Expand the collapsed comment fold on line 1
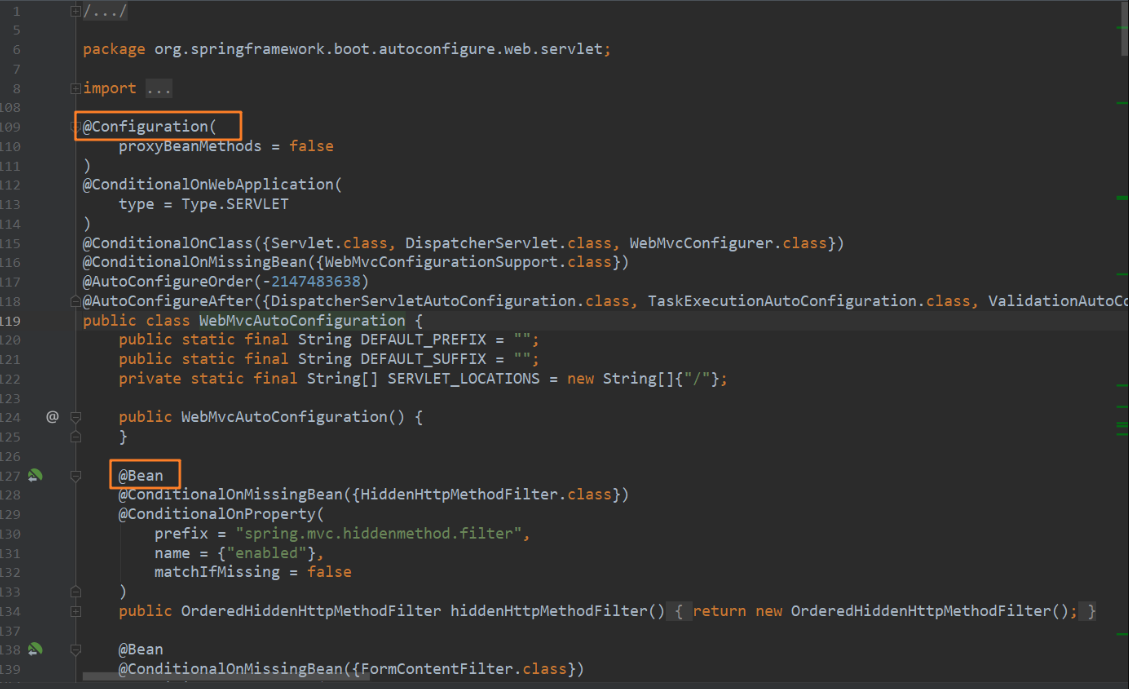The image size is (1129, 689). (76, 11)
